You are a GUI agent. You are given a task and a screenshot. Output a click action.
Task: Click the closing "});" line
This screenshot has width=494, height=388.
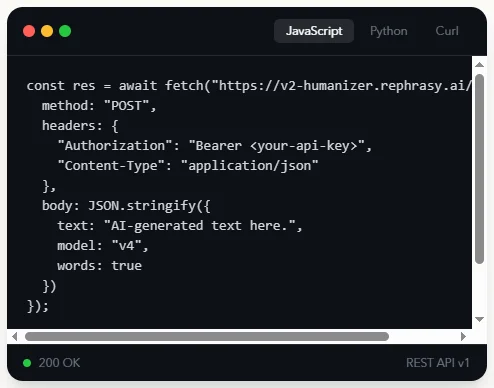(x=38, y=306)
